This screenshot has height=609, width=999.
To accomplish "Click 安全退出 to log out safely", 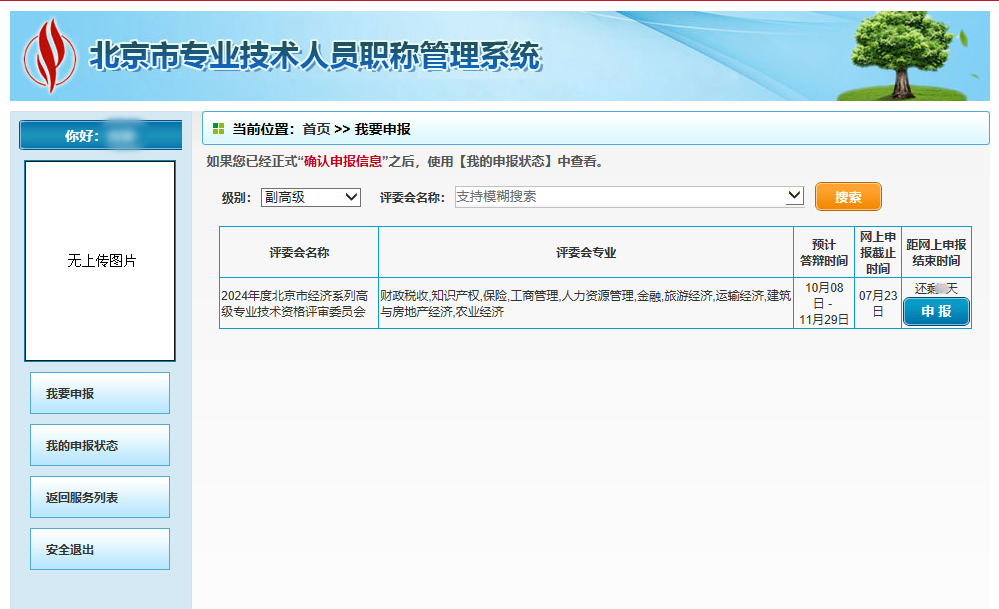I will [x=99, y=548].
